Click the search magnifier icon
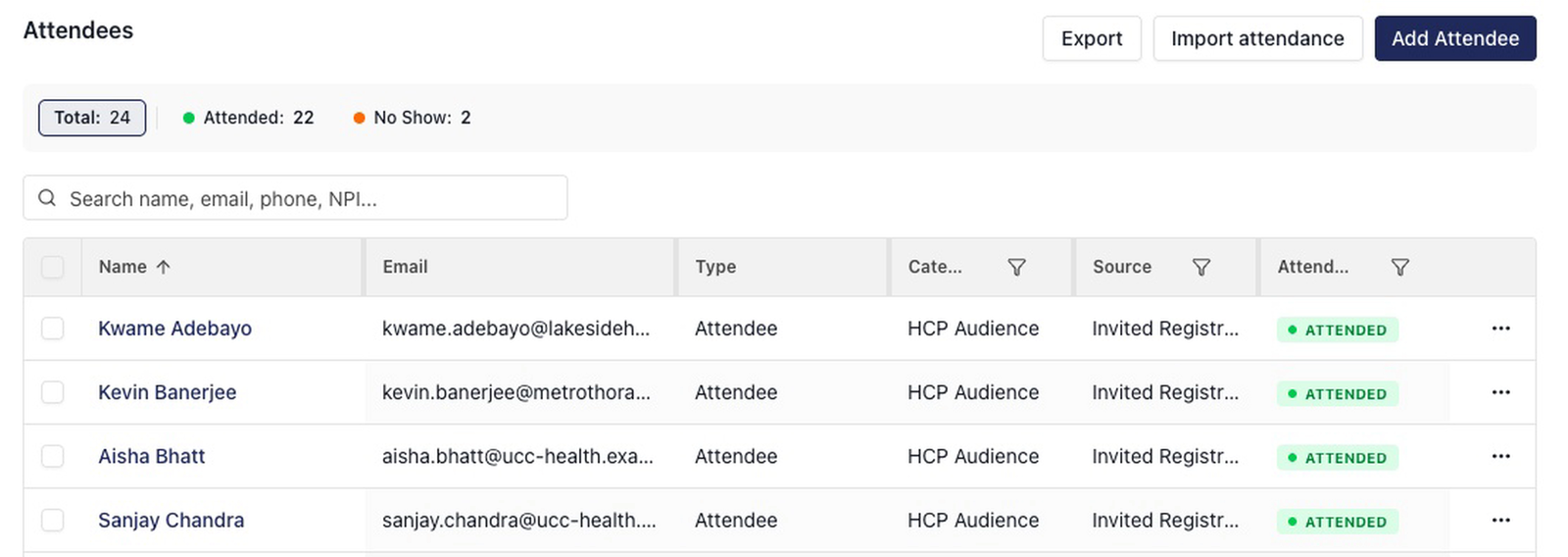This screenshot has width=1568, height=557. [47, 198]
